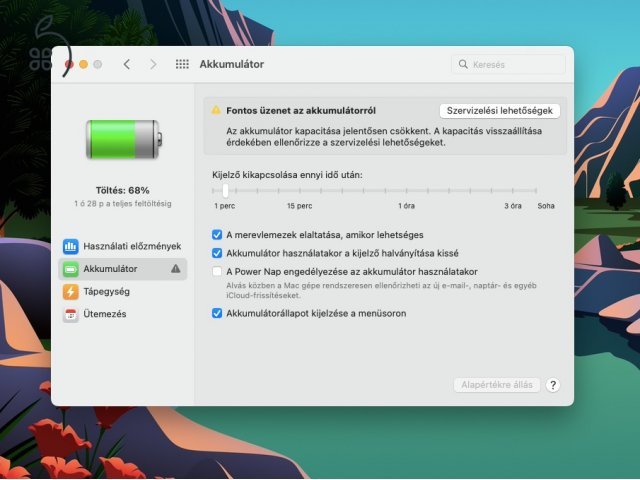
Task: Select Akkumulátor in the sidebar
Action: tap(122, 269)
